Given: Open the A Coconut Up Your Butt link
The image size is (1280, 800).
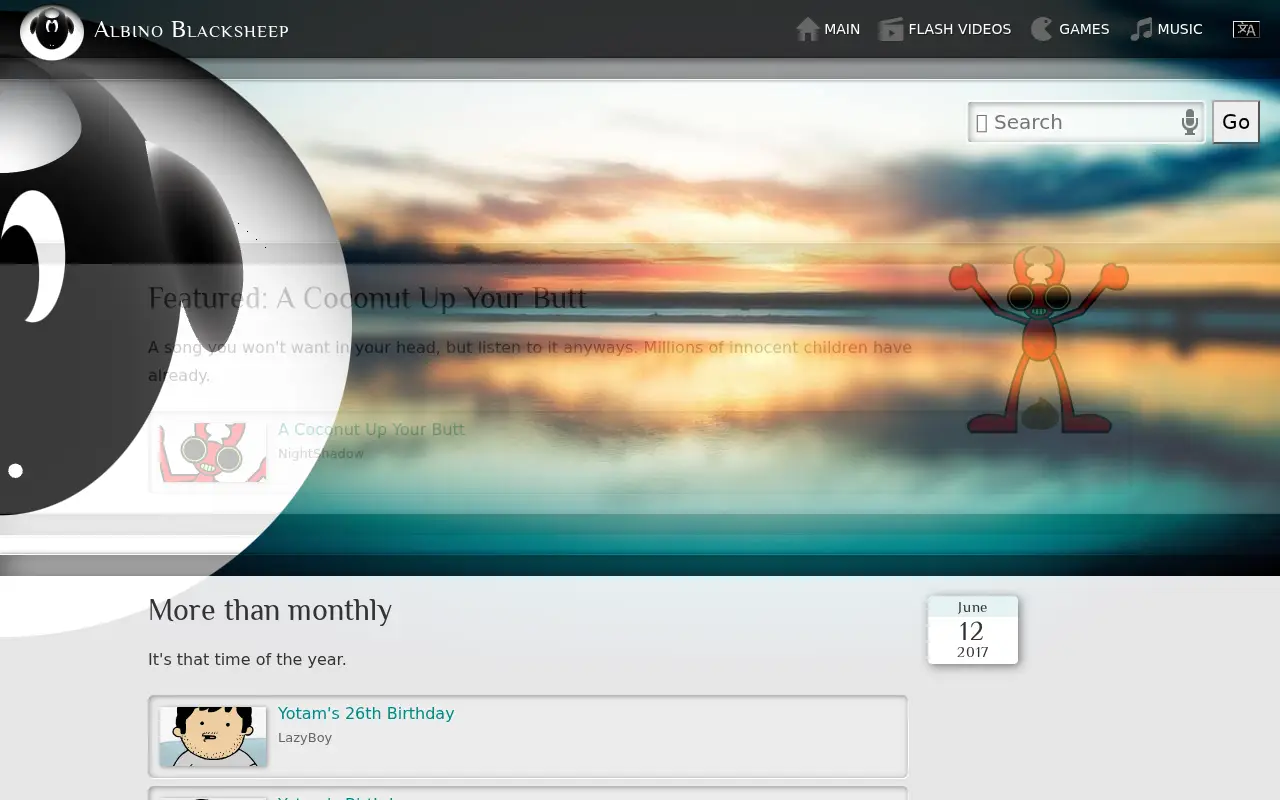Looking at the screenshot, I should click(x=371, y=430).
